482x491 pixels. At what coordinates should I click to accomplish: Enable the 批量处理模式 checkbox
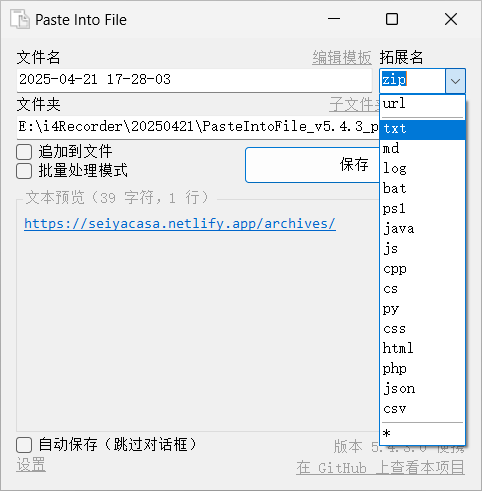pos(24,171)
